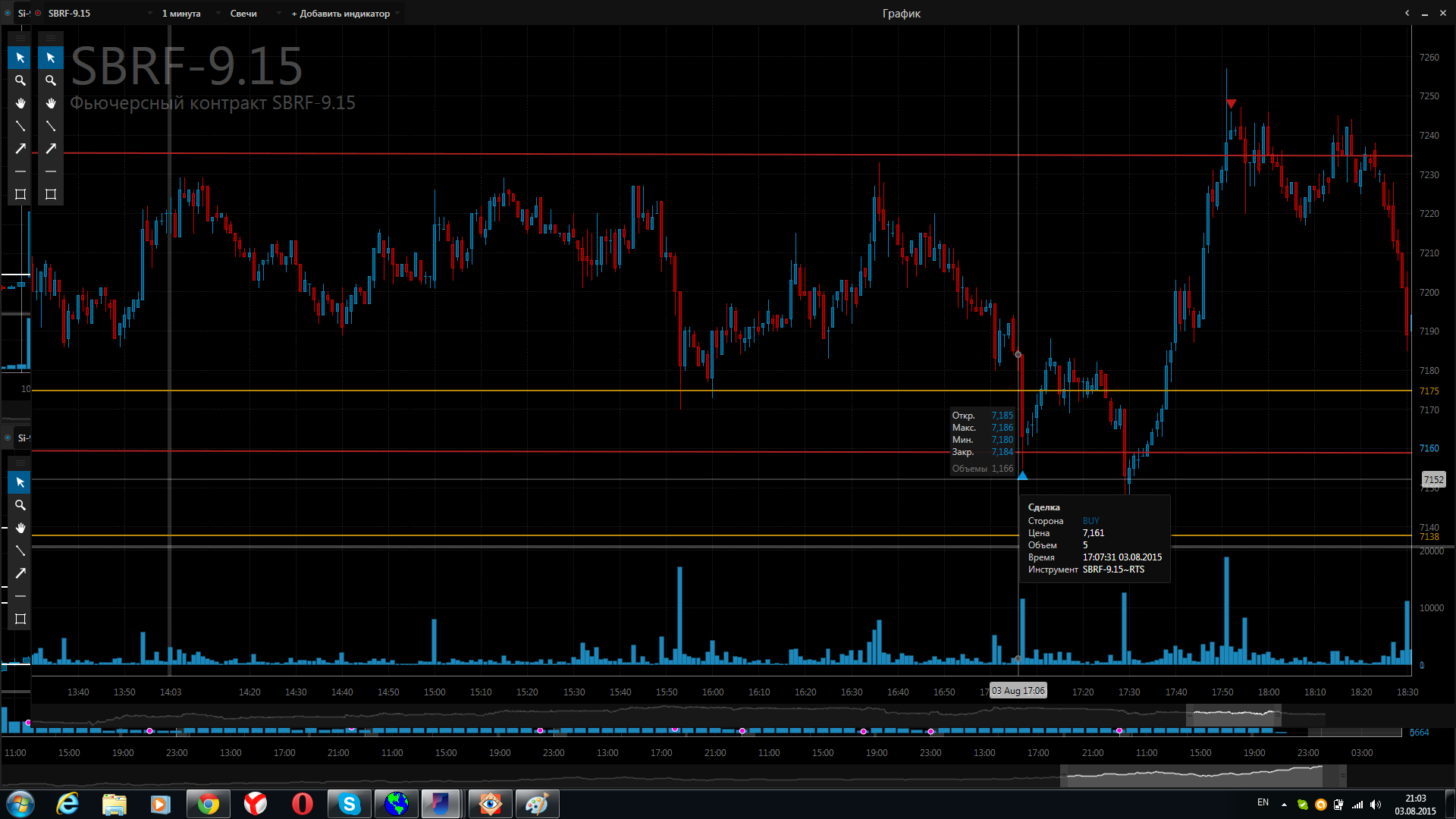The width and height of the screenshot is (1456, 819).
Task: Switch to the FastStone viewer eye icon in taskbar
Action: point(490,804)
